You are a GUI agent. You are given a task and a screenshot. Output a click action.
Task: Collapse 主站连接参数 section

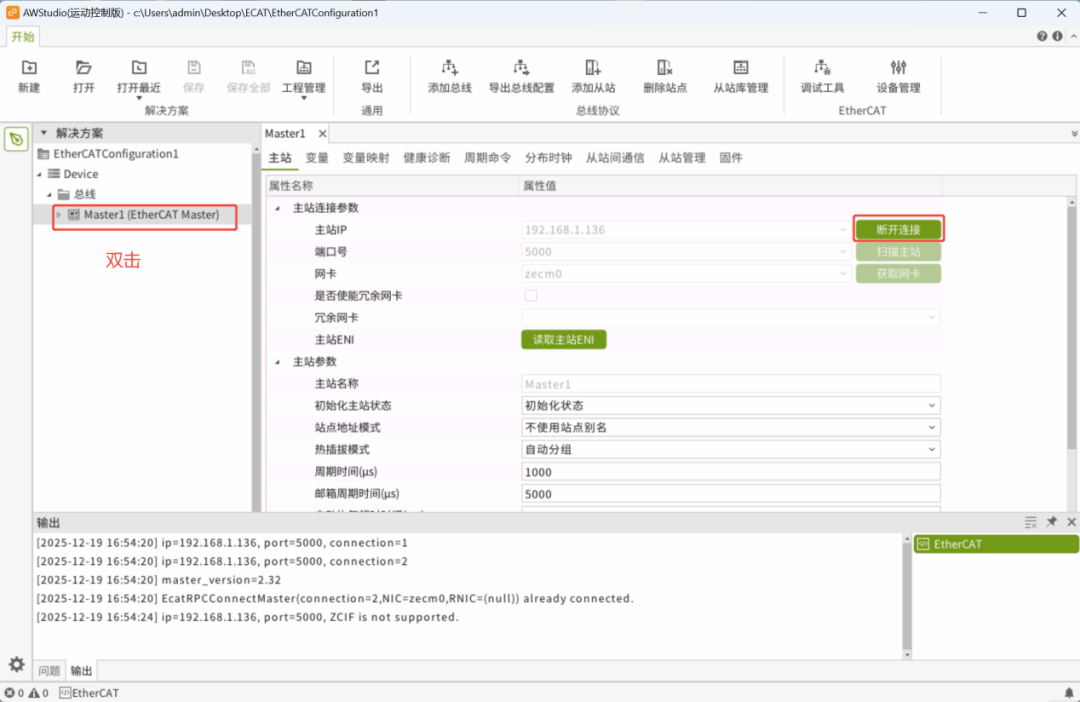[x=278, y=208]
